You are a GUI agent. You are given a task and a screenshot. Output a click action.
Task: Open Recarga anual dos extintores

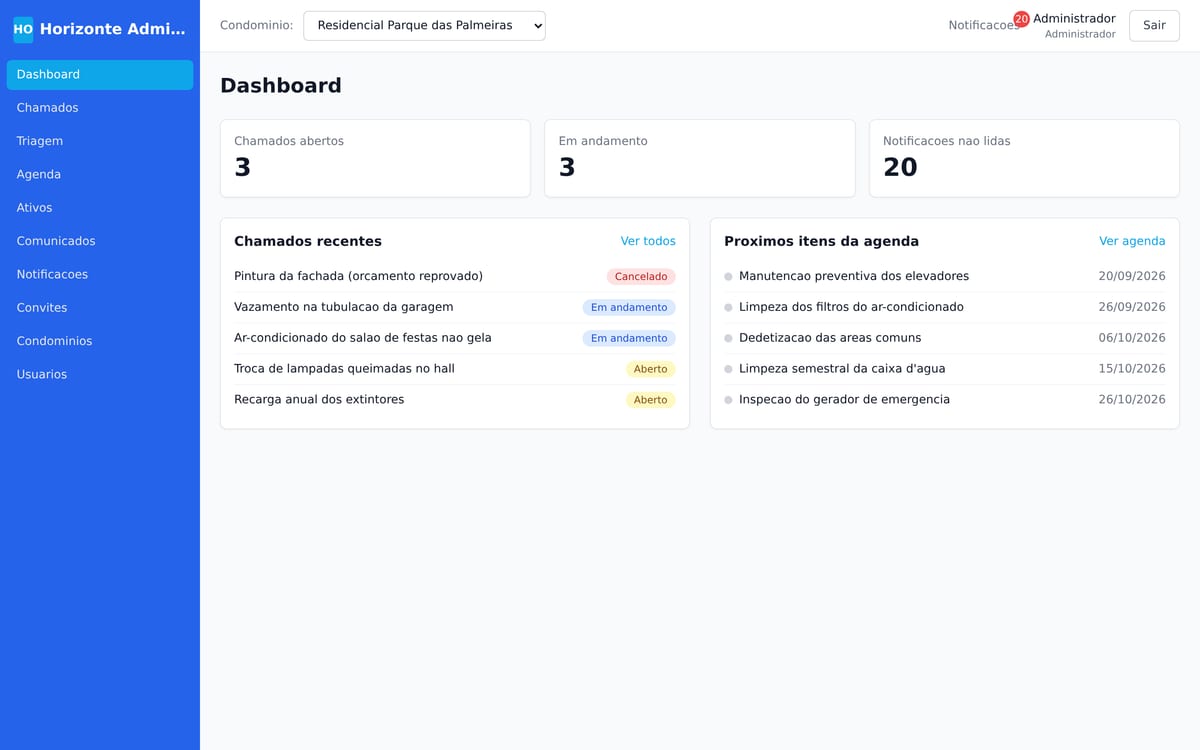319,400
